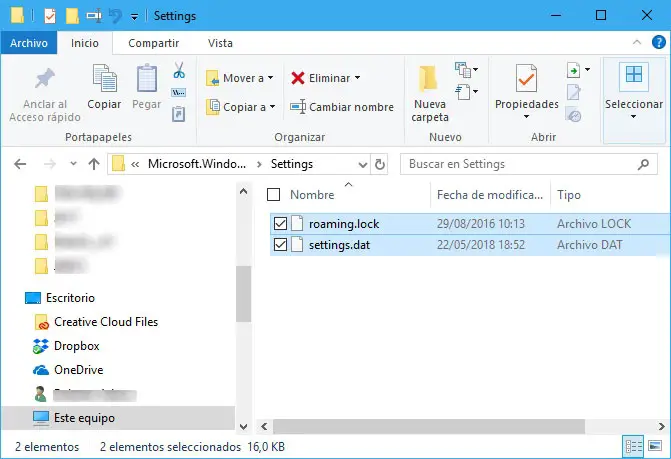
Task: Go back with the left arrow
Action: [20, 164]
